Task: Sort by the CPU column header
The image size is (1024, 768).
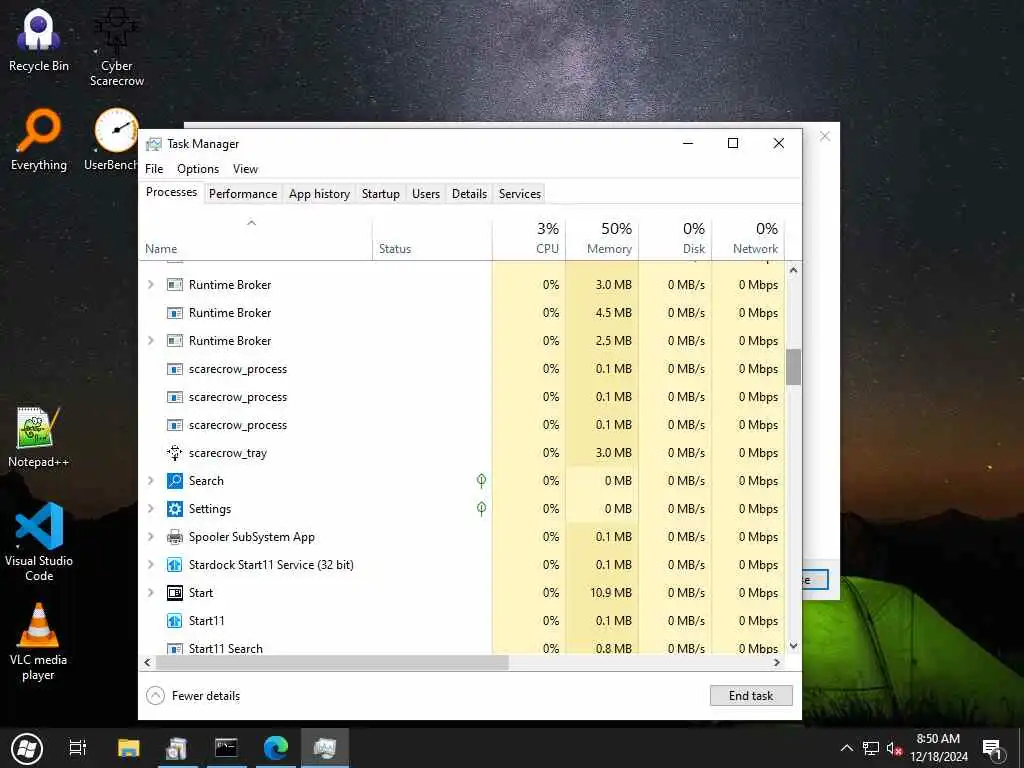Action: click(x=529, y=238)
